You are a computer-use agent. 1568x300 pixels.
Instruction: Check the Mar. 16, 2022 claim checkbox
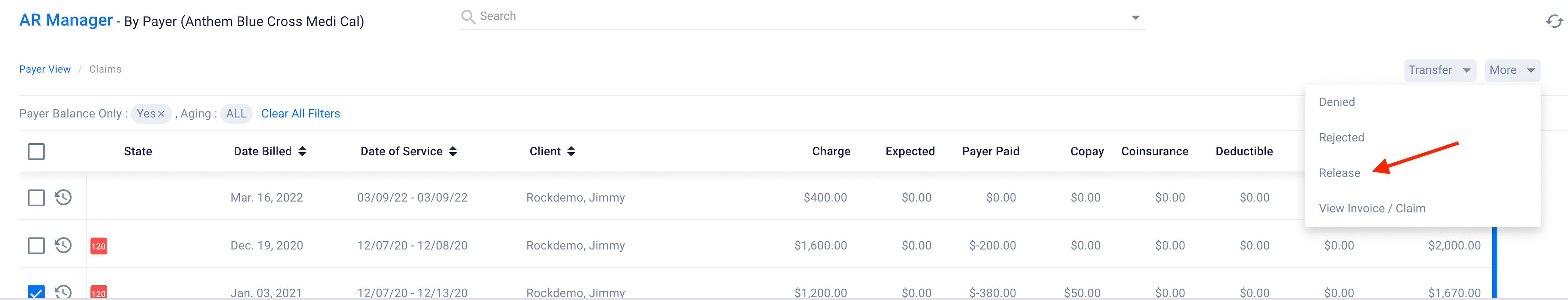pos(37,198)
